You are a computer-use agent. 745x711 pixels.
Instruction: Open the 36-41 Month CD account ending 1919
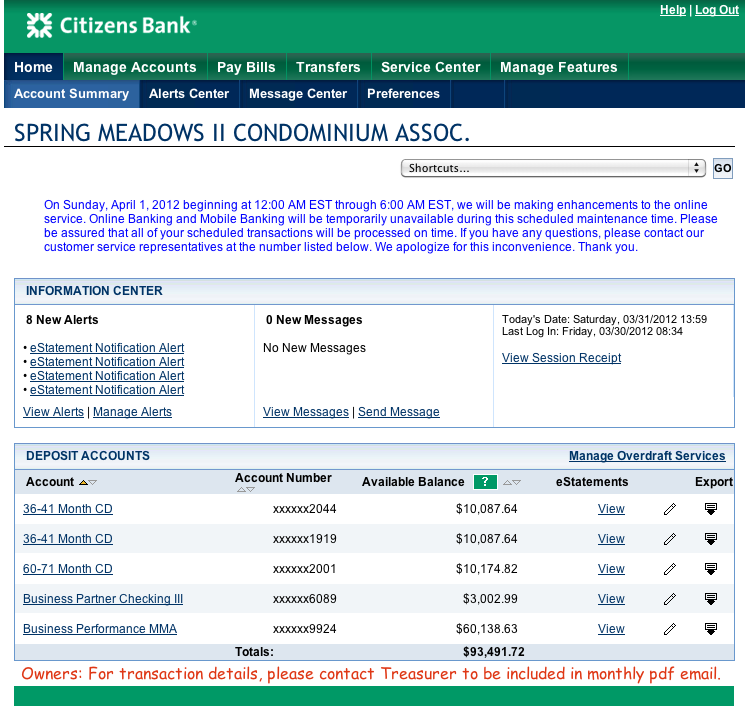click(x=68, y=539)
